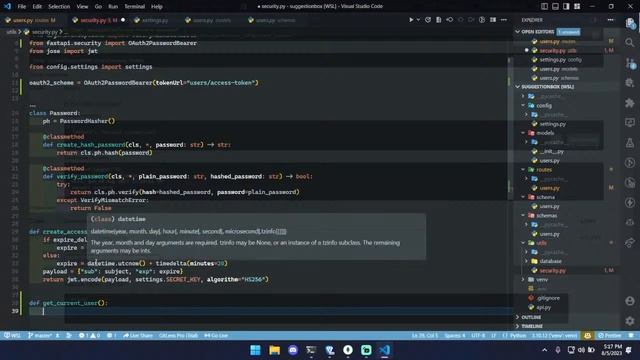Expand the Timeline section
This screenshot has height=360, width=640.
pyautogui.click(x=518, y=326)
